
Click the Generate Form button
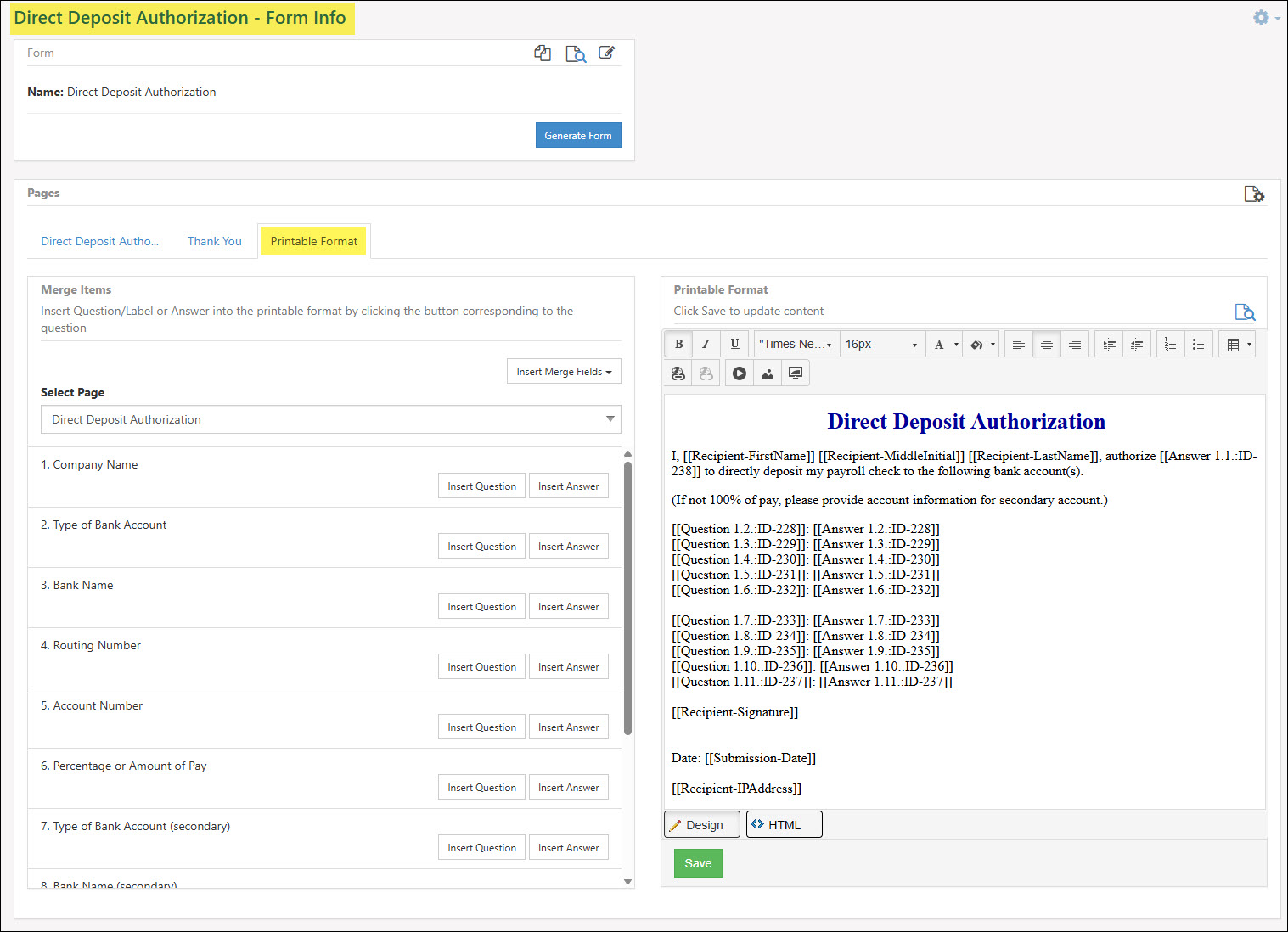(578, 135)
